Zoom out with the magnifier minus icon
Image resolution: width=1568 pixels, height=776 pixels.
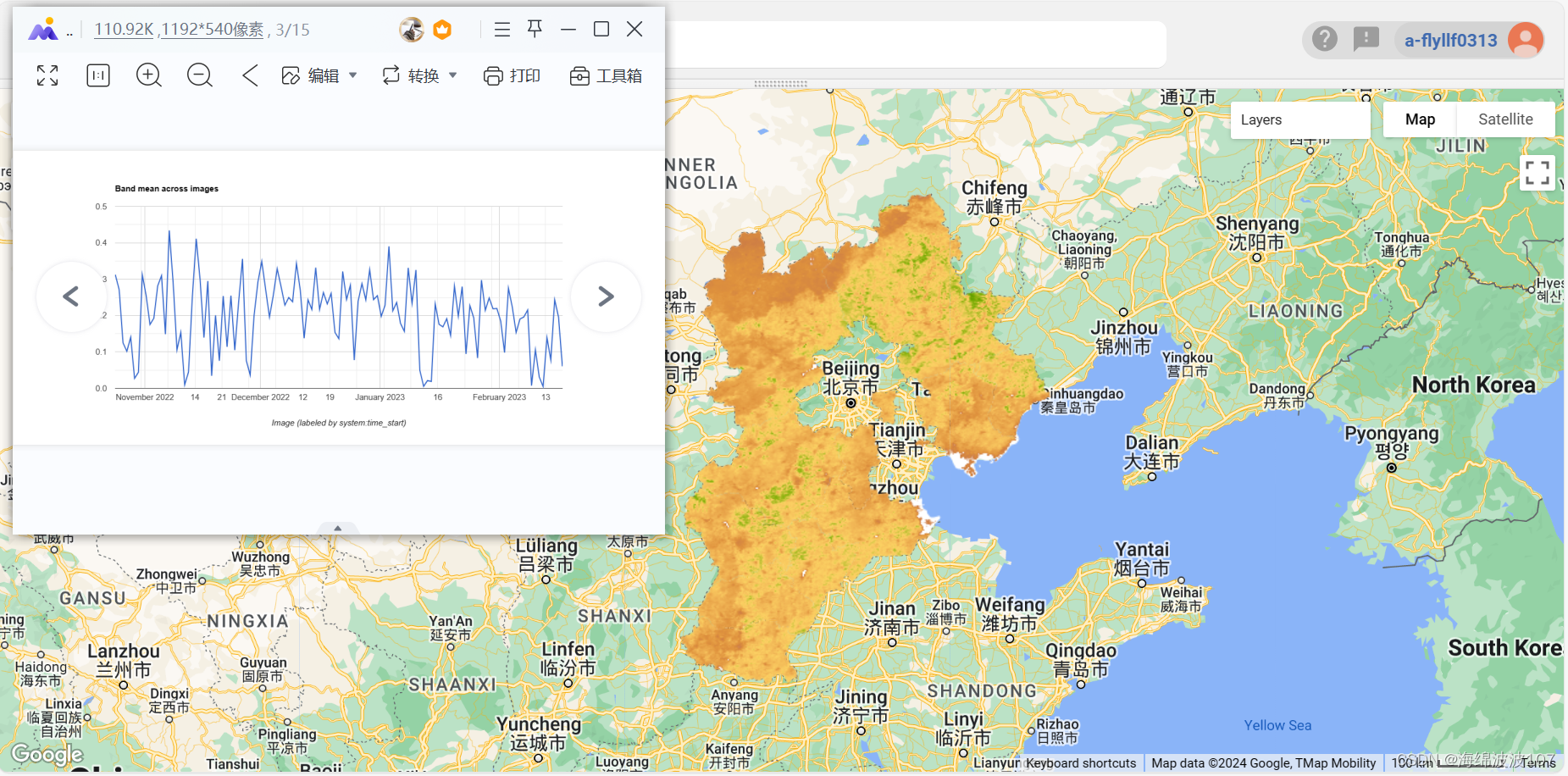[200, 75]
